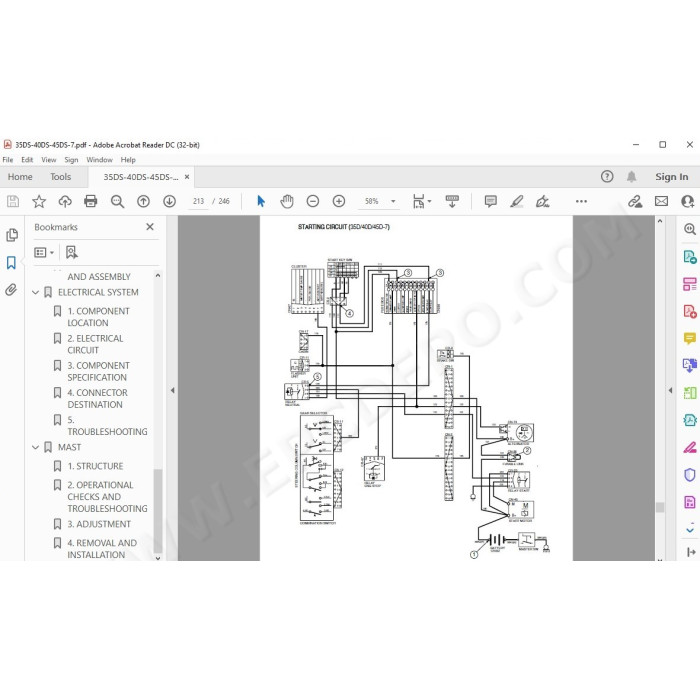This screenshot has width=700, height=700.
Task: Zoom in with the plus circle icon
Action: (x=339, y=201)
